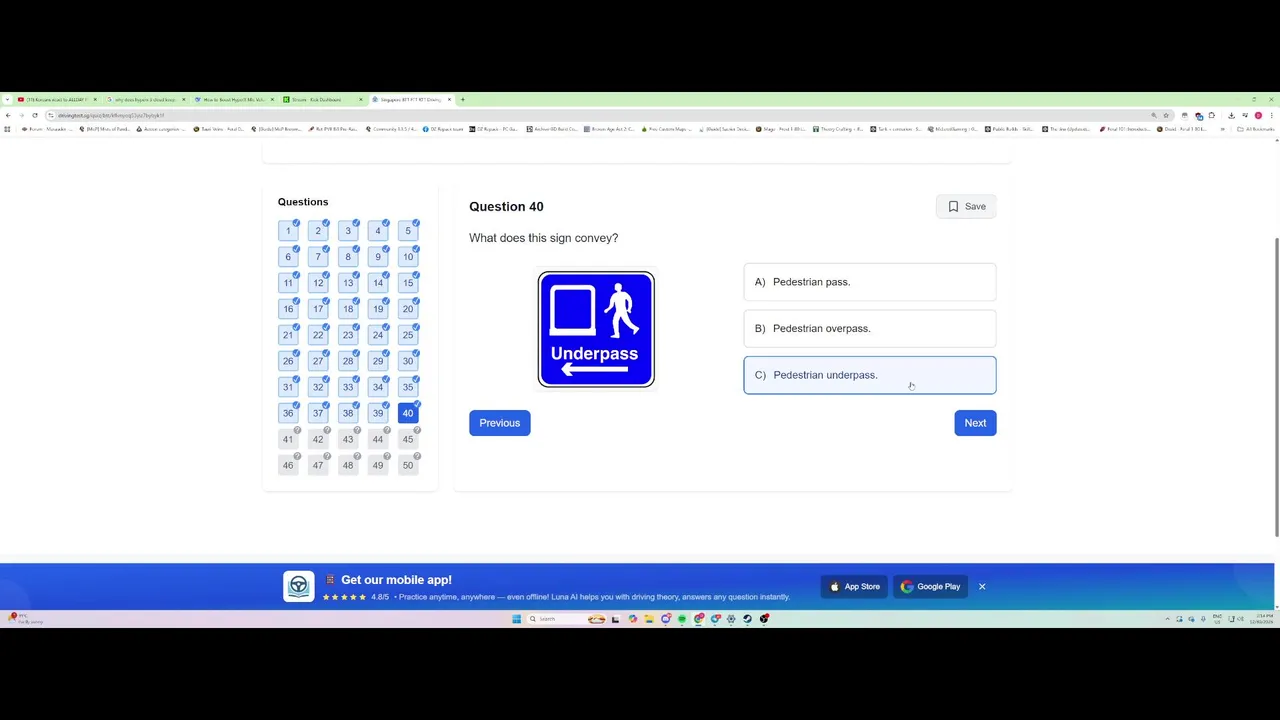This screenshot has height=720, width=1280.
Task: Click the browser Back arrow
Action: click(8, 115)
